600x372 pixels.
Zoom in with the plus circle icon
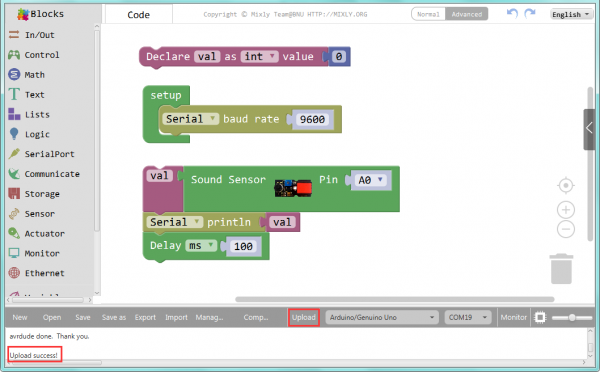[566, 210]
